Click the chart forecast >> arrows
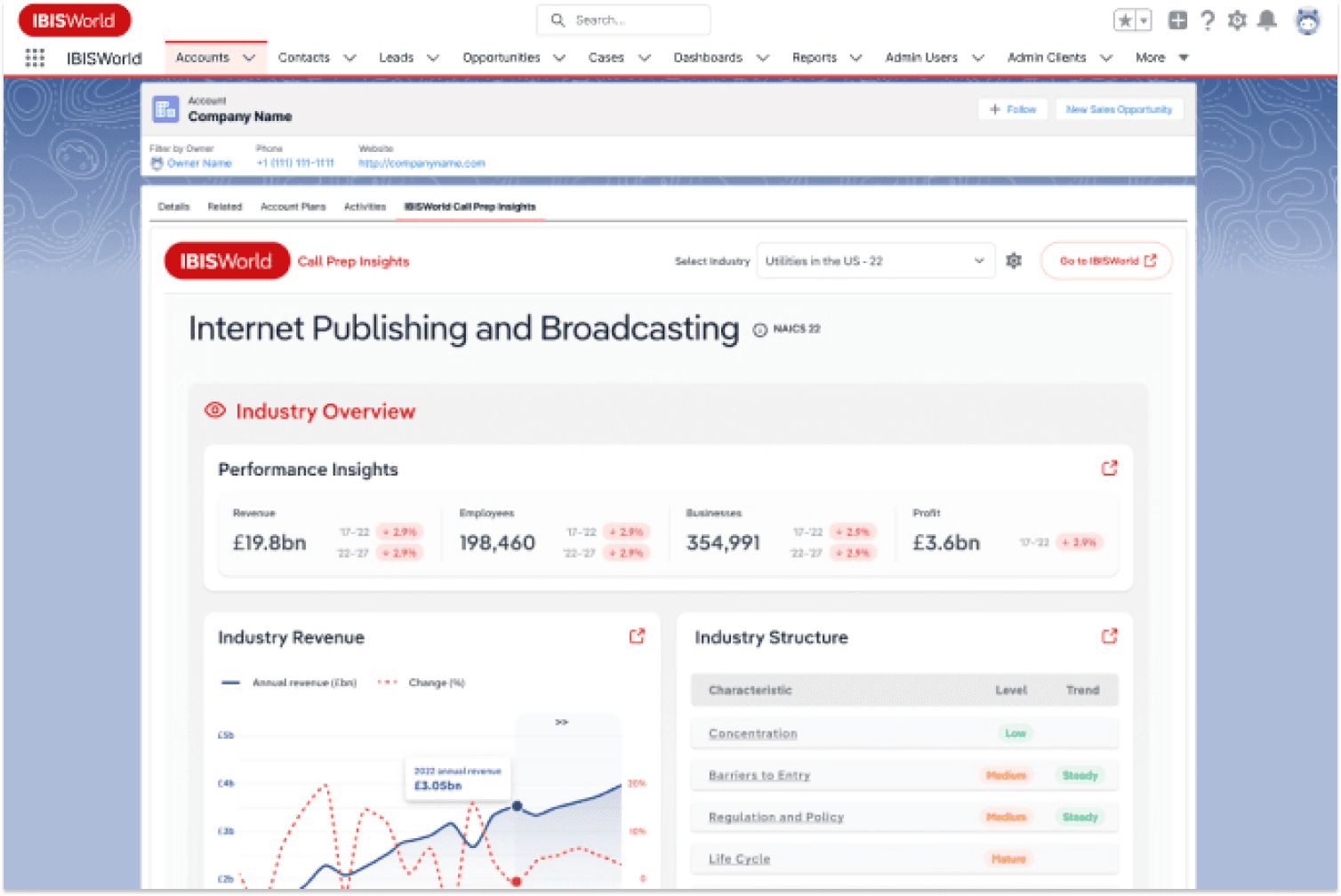 tap(562, 722)
